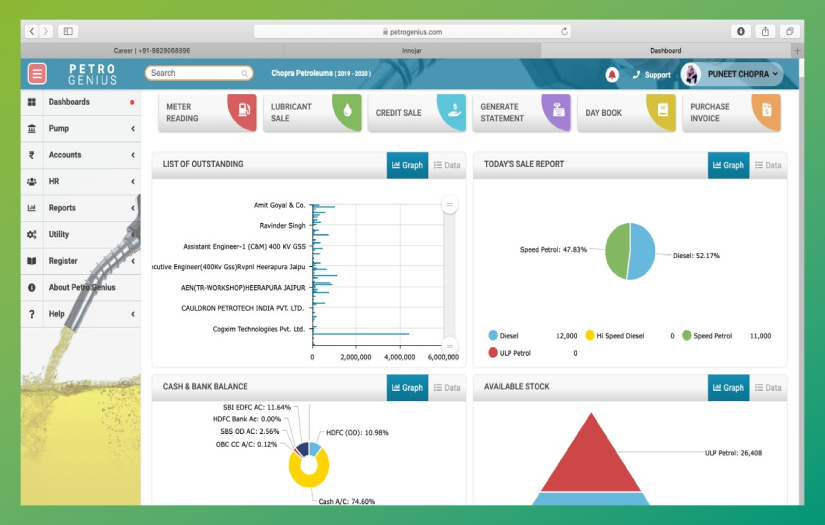
Task: Click the orange invoice icon
Action: point(767,110)
